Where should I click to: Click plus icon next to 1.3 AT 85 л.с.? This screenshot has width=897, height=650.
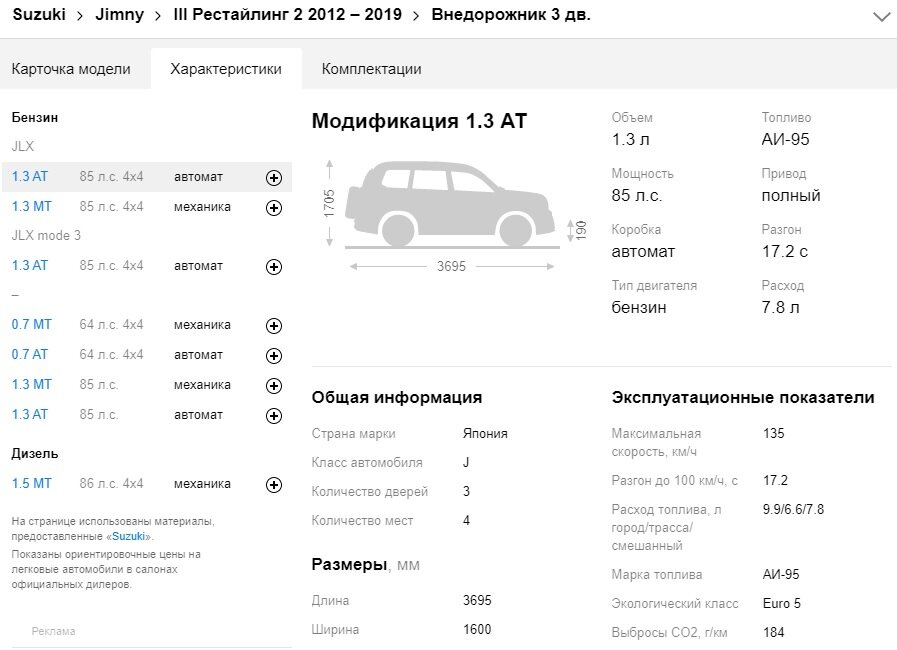coord(273,414)
